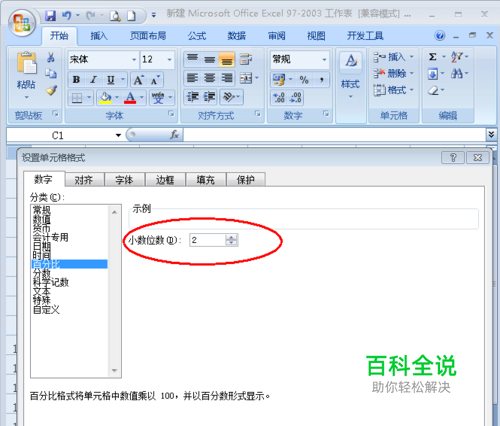Apply the comma style
The width and height of the screenshot is (500, 426).
click(322, 79)
